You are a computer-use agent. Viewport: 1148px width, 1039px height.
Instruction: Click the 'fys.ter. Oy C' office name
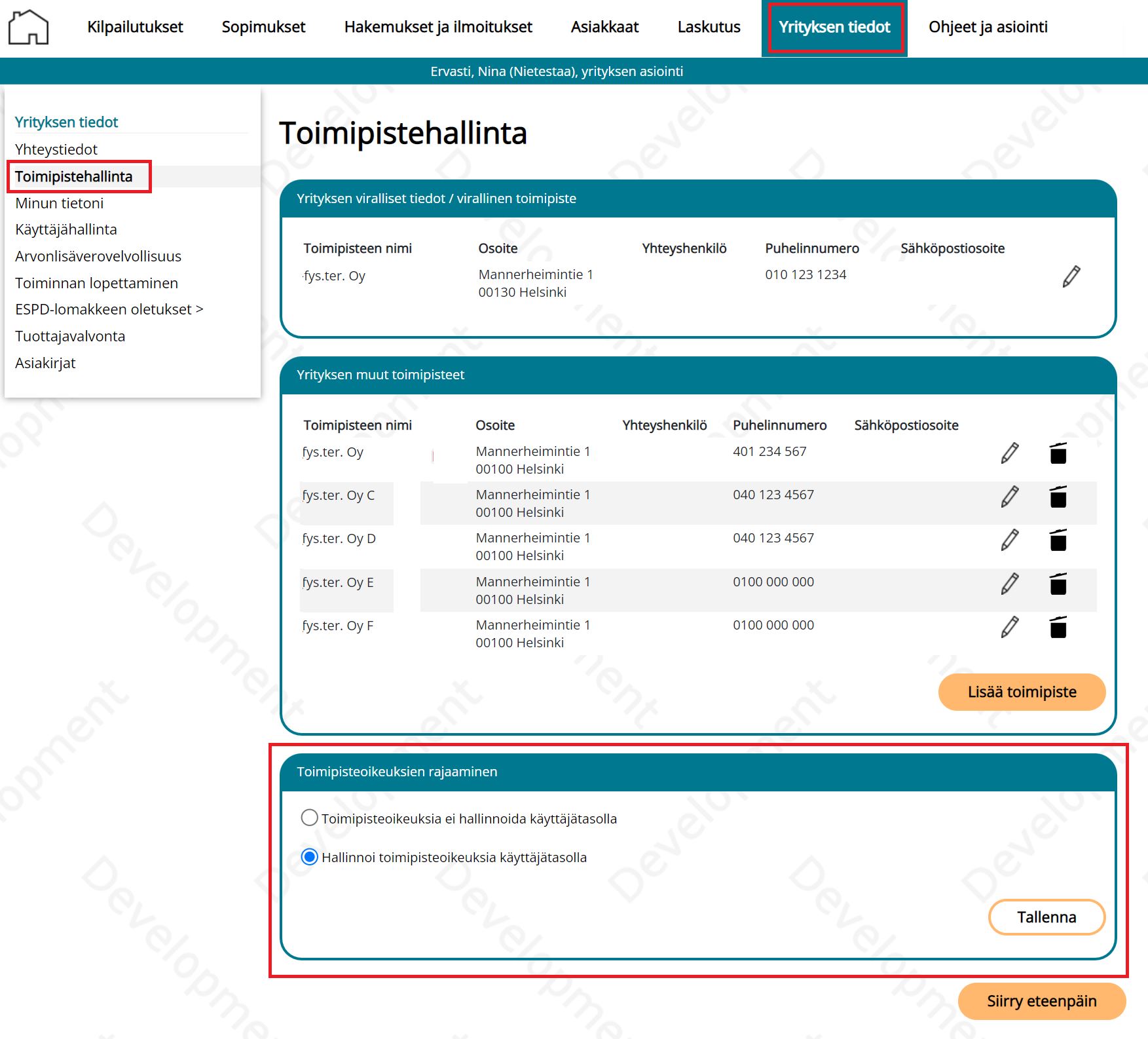(338, 495)
